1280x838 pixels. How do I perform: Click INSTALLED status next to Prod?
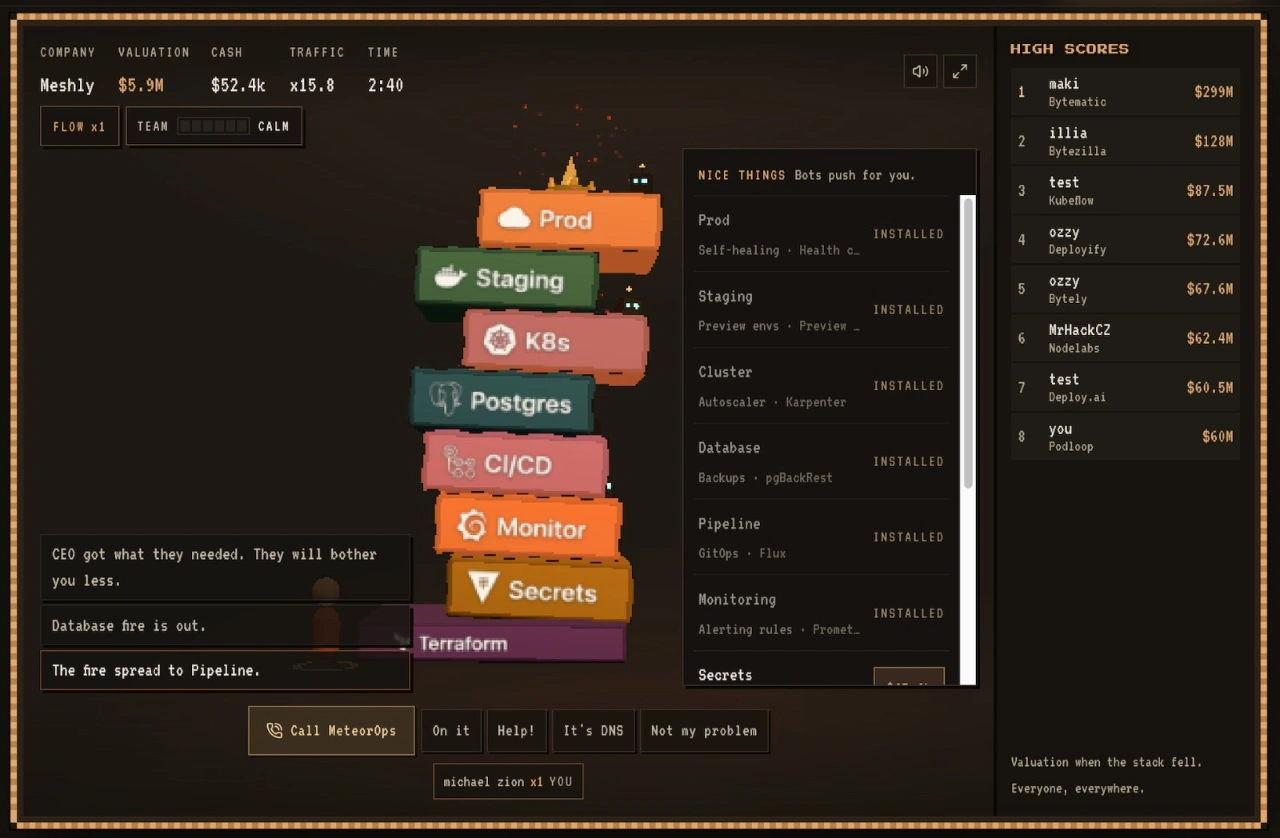click(x=908, y=234)
